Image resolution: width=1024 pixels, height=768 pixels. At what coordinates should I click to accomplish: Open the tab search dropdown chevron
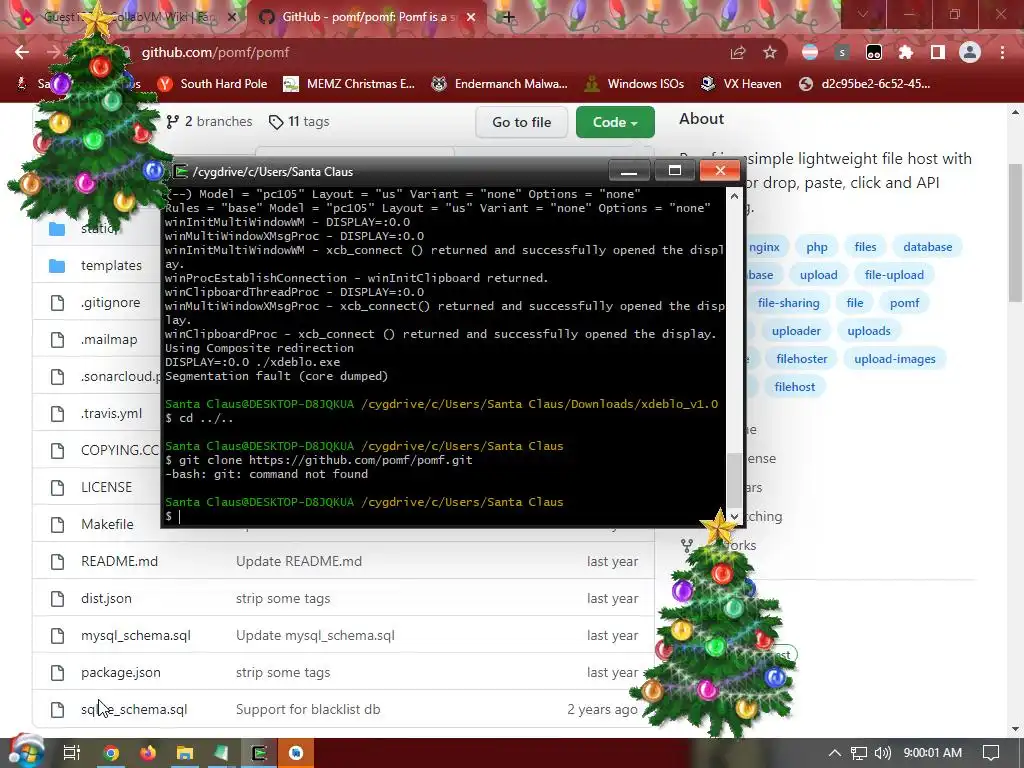[863, 14]
